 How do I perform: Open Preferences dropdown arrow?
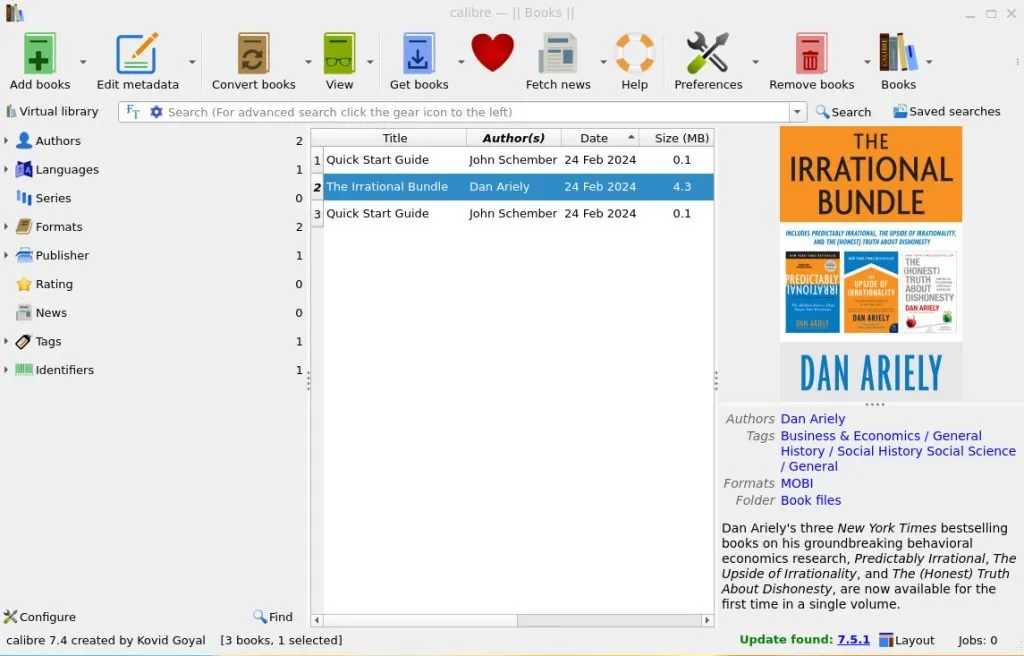coord(756,62)
